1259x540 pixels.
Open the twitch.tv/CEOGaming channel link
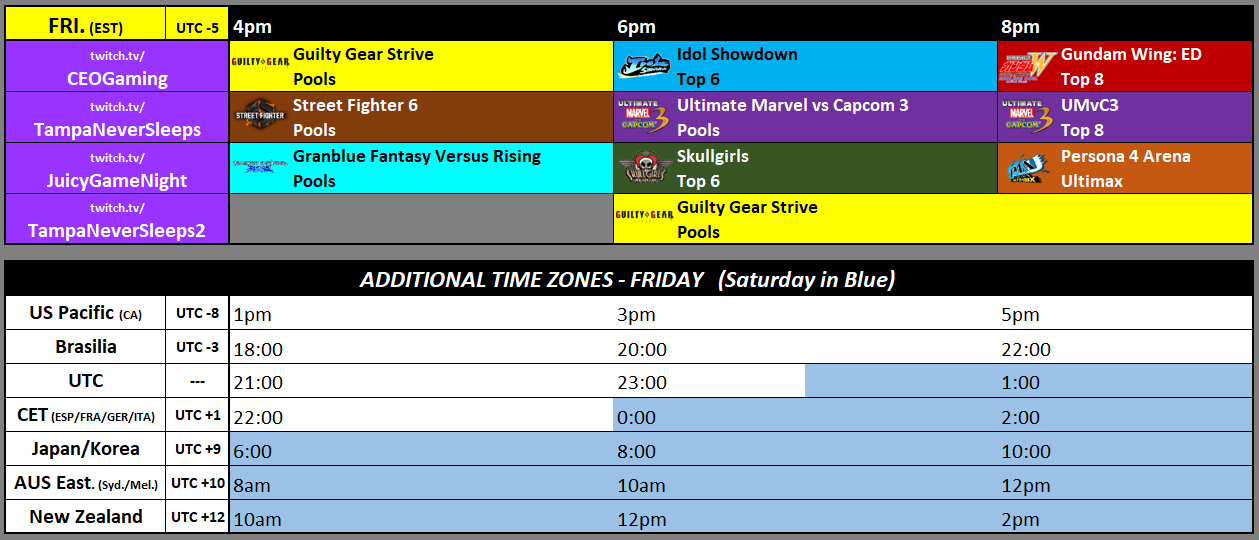(117, 67)
